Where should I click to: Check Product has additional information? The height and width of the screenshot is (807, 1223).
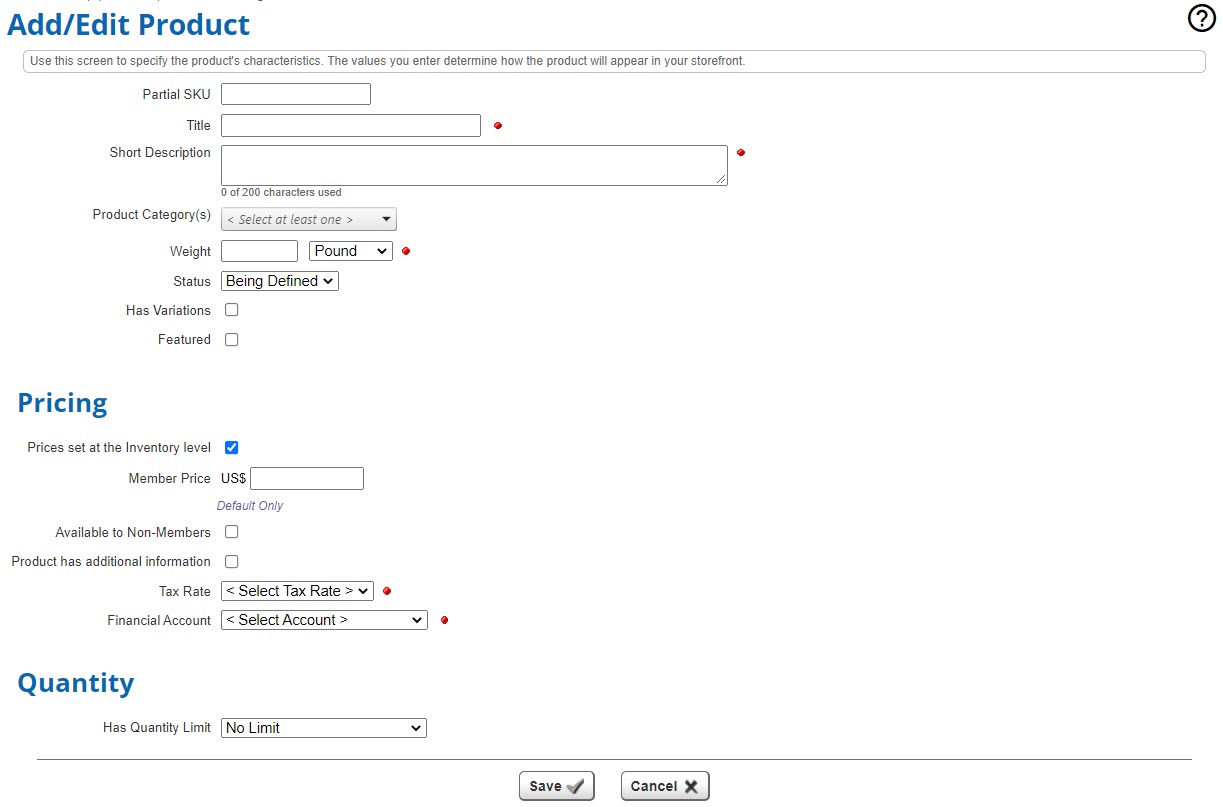click(231, 561)
